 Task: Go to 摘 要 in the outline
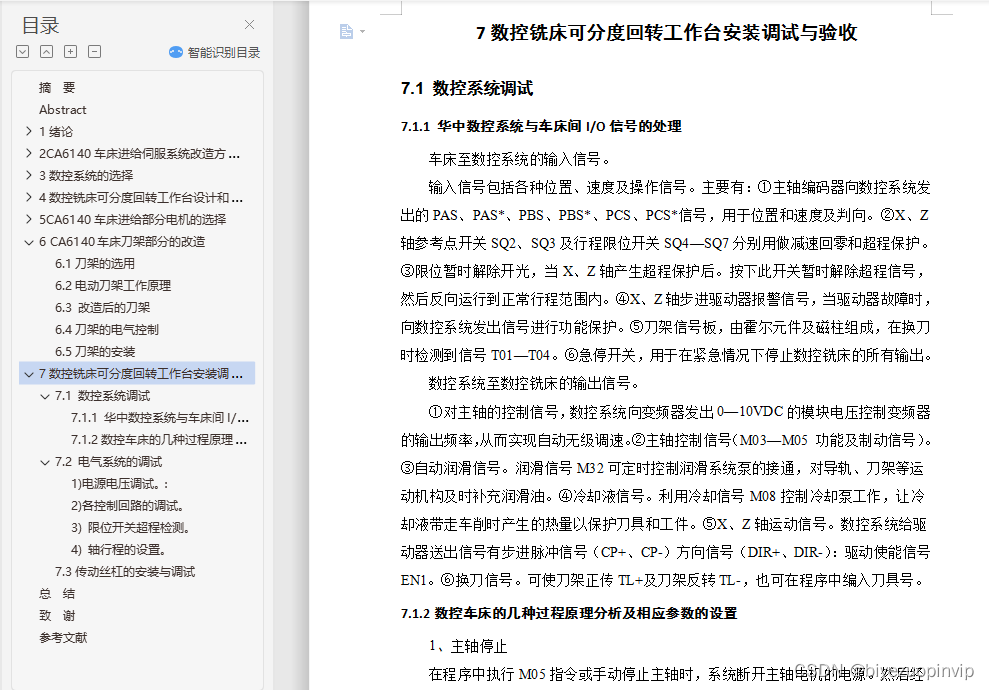pyautogui.click(x=57, y=88)
